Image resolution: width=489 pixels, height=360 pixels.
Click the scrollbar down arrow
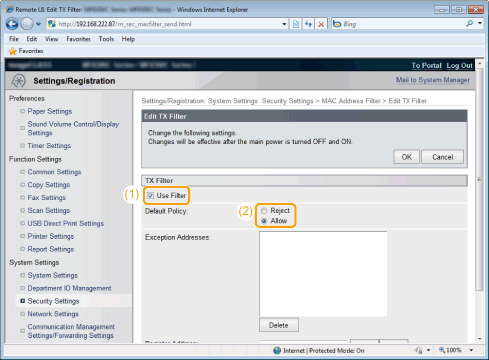click(x=479, y=339)
